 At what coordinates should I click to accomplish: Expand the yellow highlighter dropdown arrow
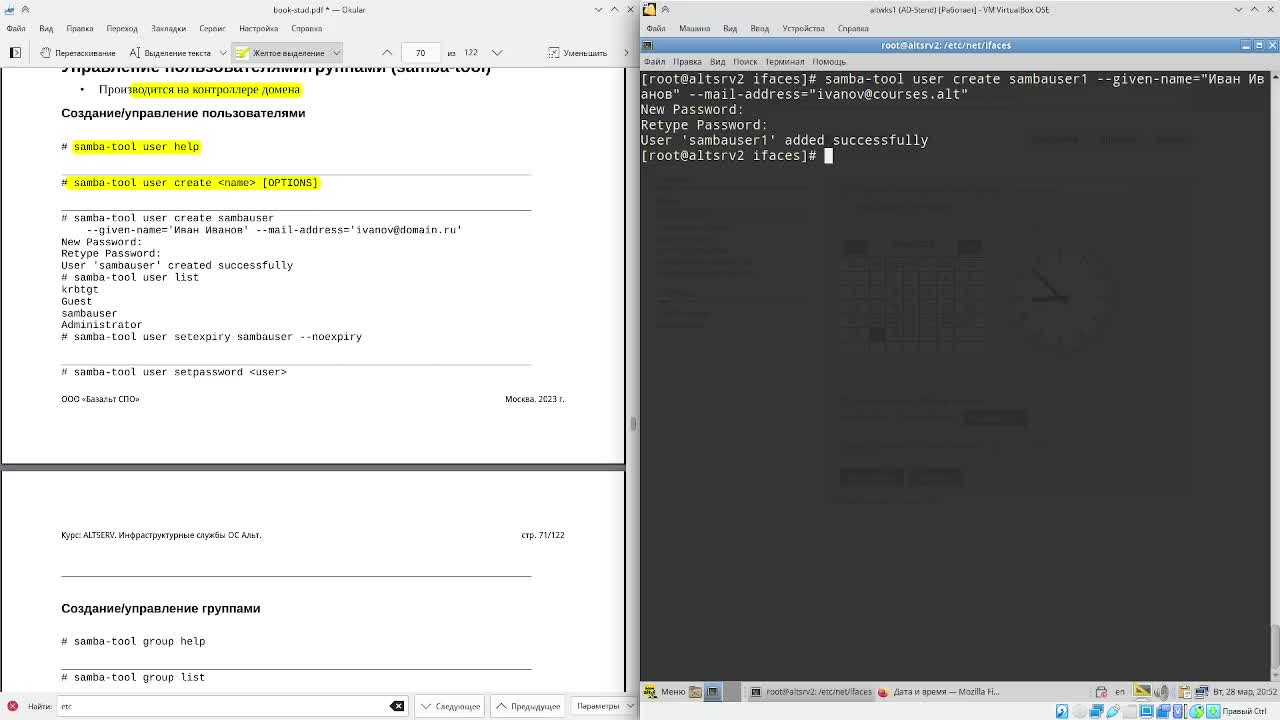pos(336,52)
